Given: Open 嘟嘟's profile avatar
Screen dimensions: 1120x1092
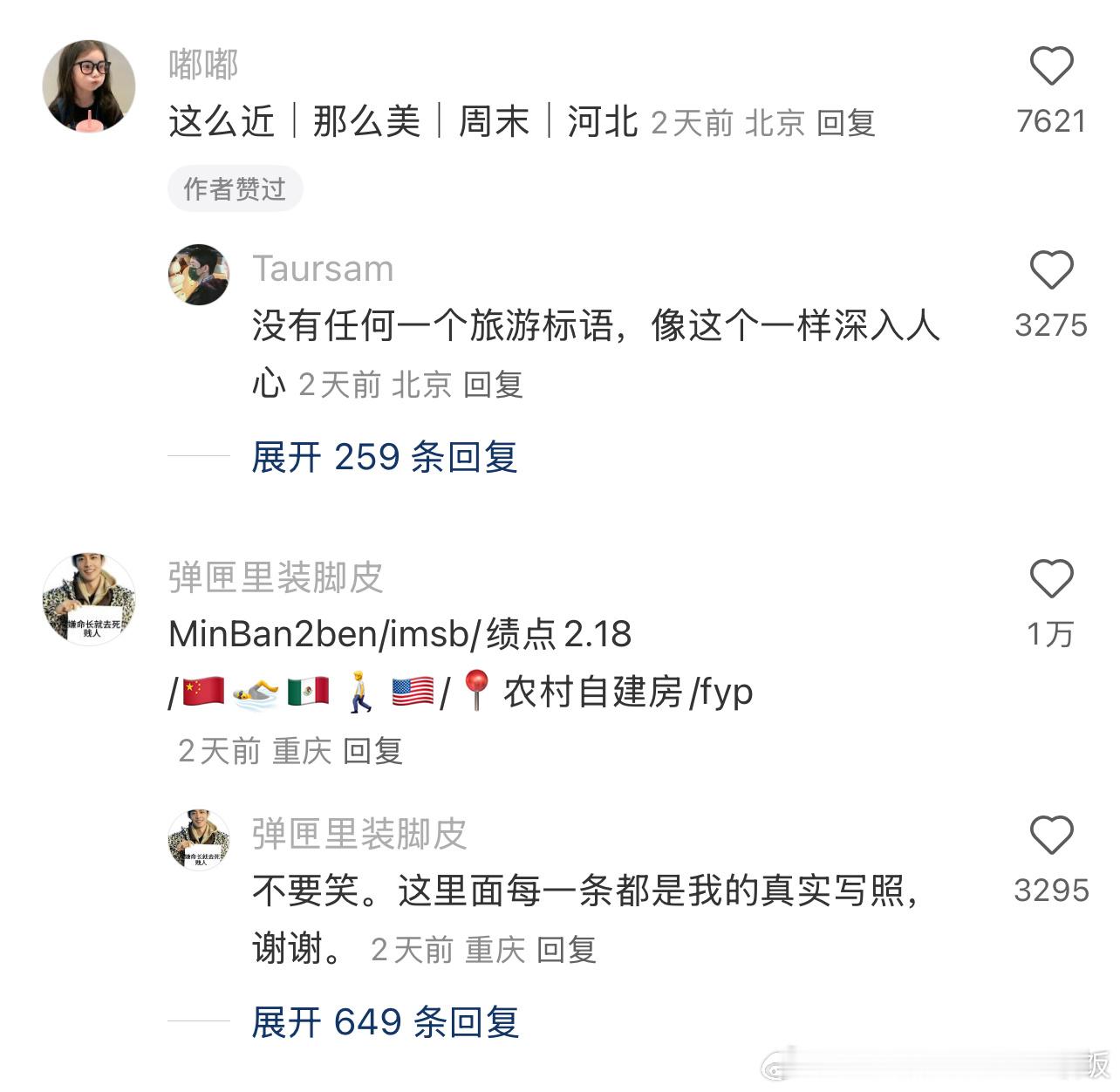Looking at the screenshot, I should 89,85.
